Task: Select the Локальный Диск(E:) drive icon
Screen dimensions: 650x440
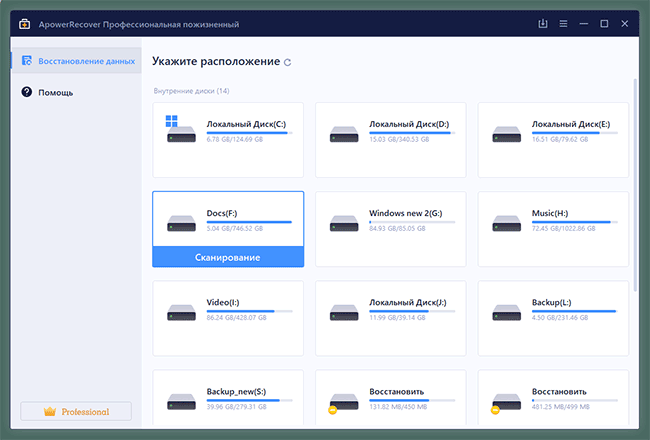Action: click(x=506, y=134)
